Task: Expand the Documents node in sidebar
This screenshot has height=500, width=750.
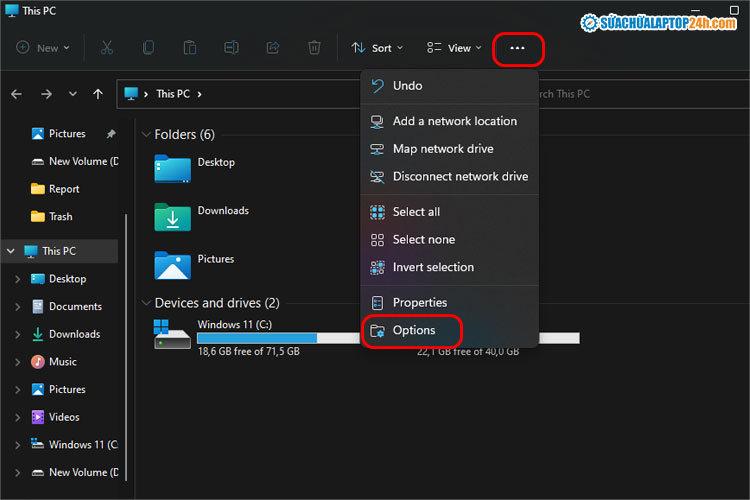Action: [x=17, y=307]
